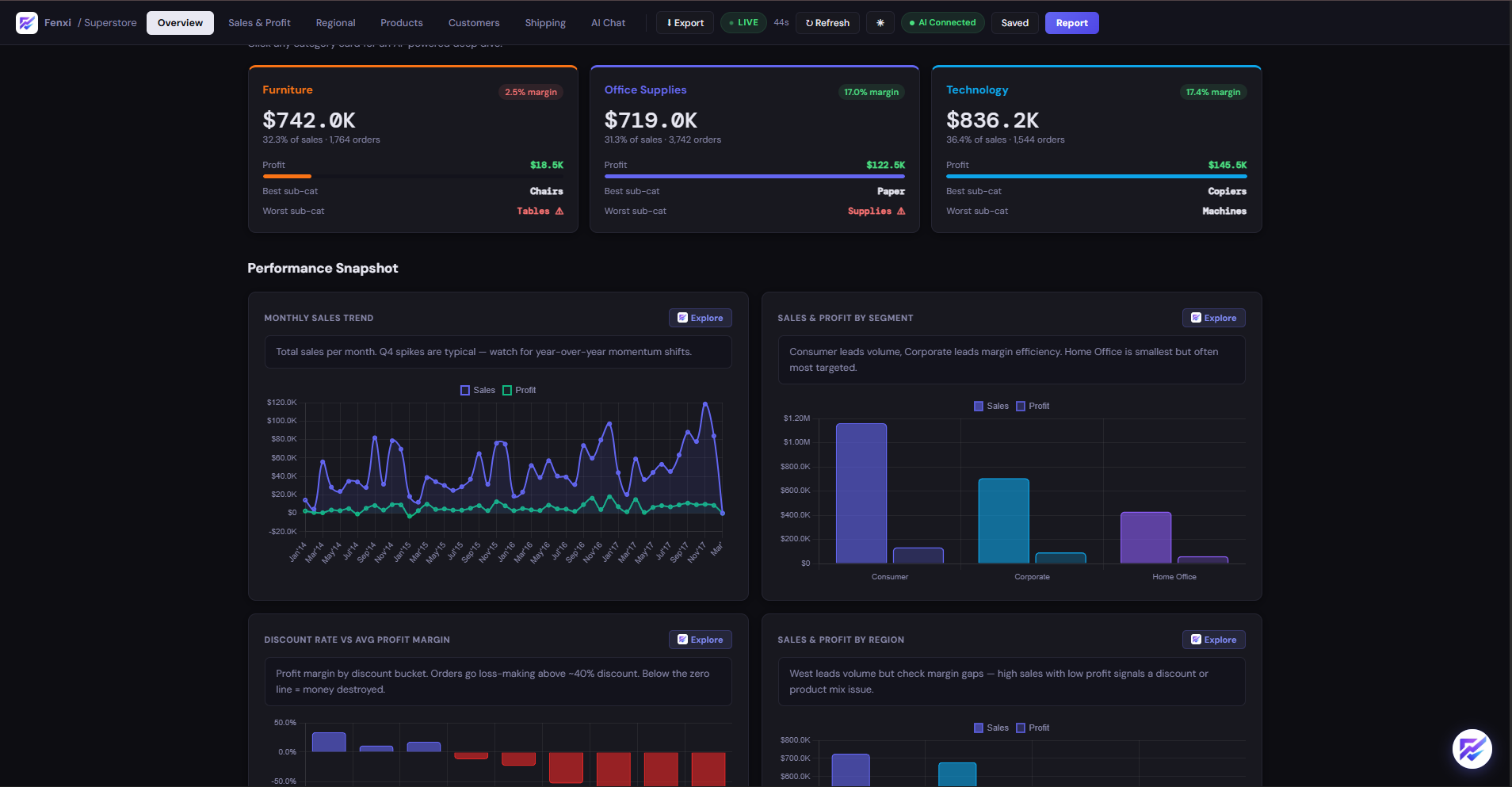Image resolution: width=1512 pixels, height=787 pixels.
Task: Click the Corporate sales bar
Action: click(1003, 521)
